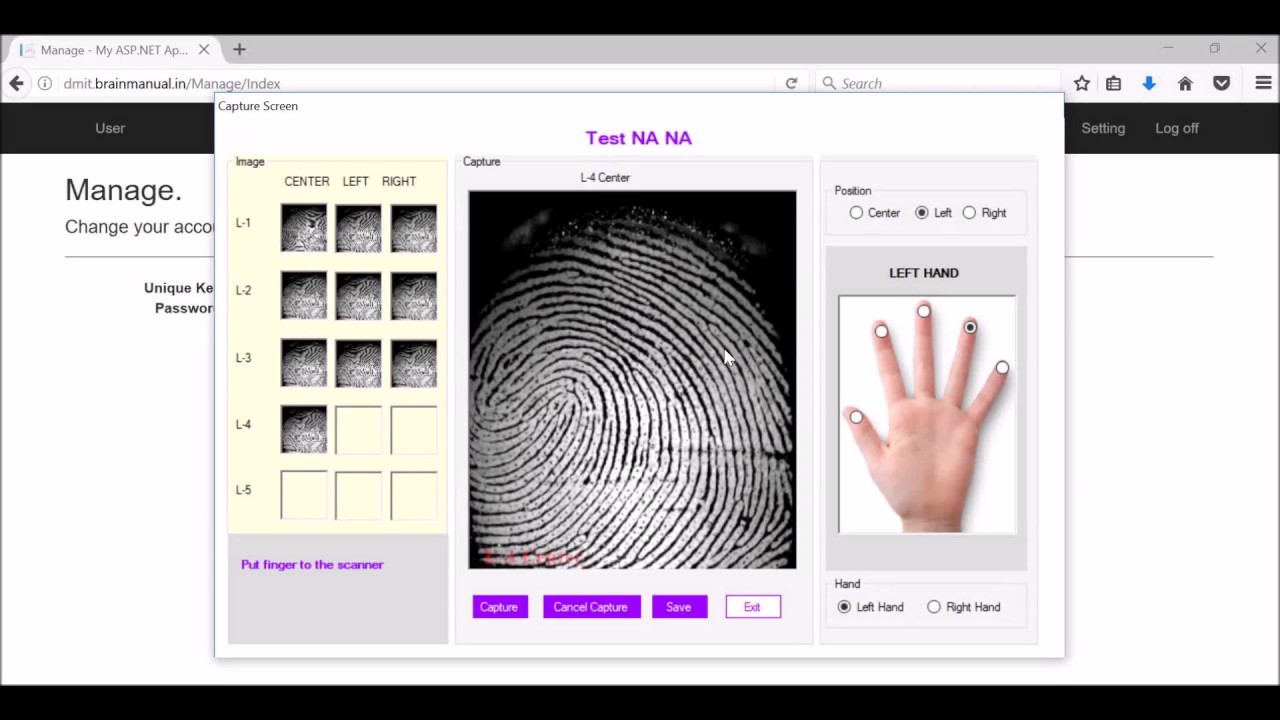Open a new tab with plus icon

239,49
